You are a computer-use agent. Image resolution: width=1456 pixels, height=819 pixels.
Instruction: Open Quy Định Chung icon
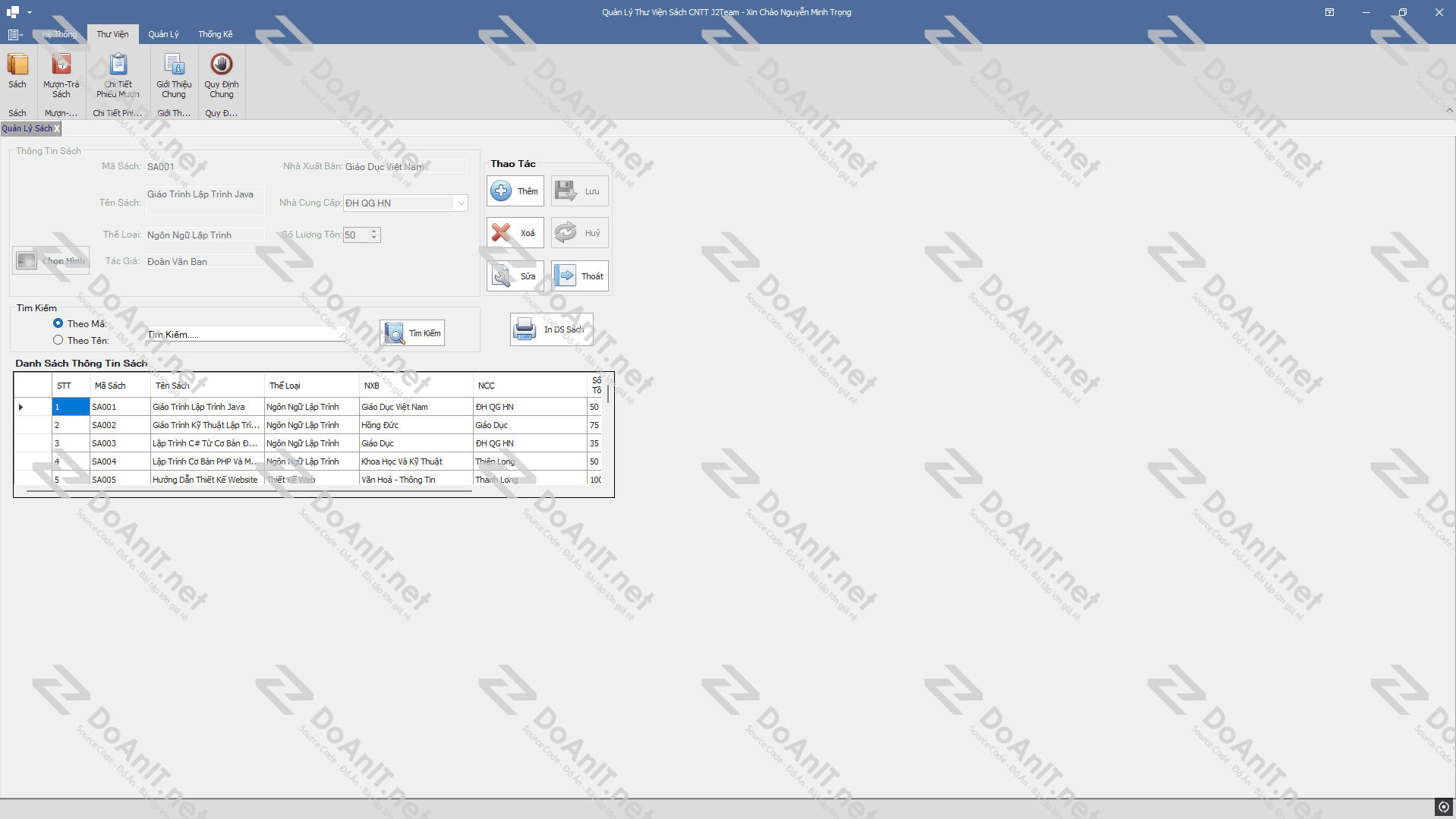(222, 76)
